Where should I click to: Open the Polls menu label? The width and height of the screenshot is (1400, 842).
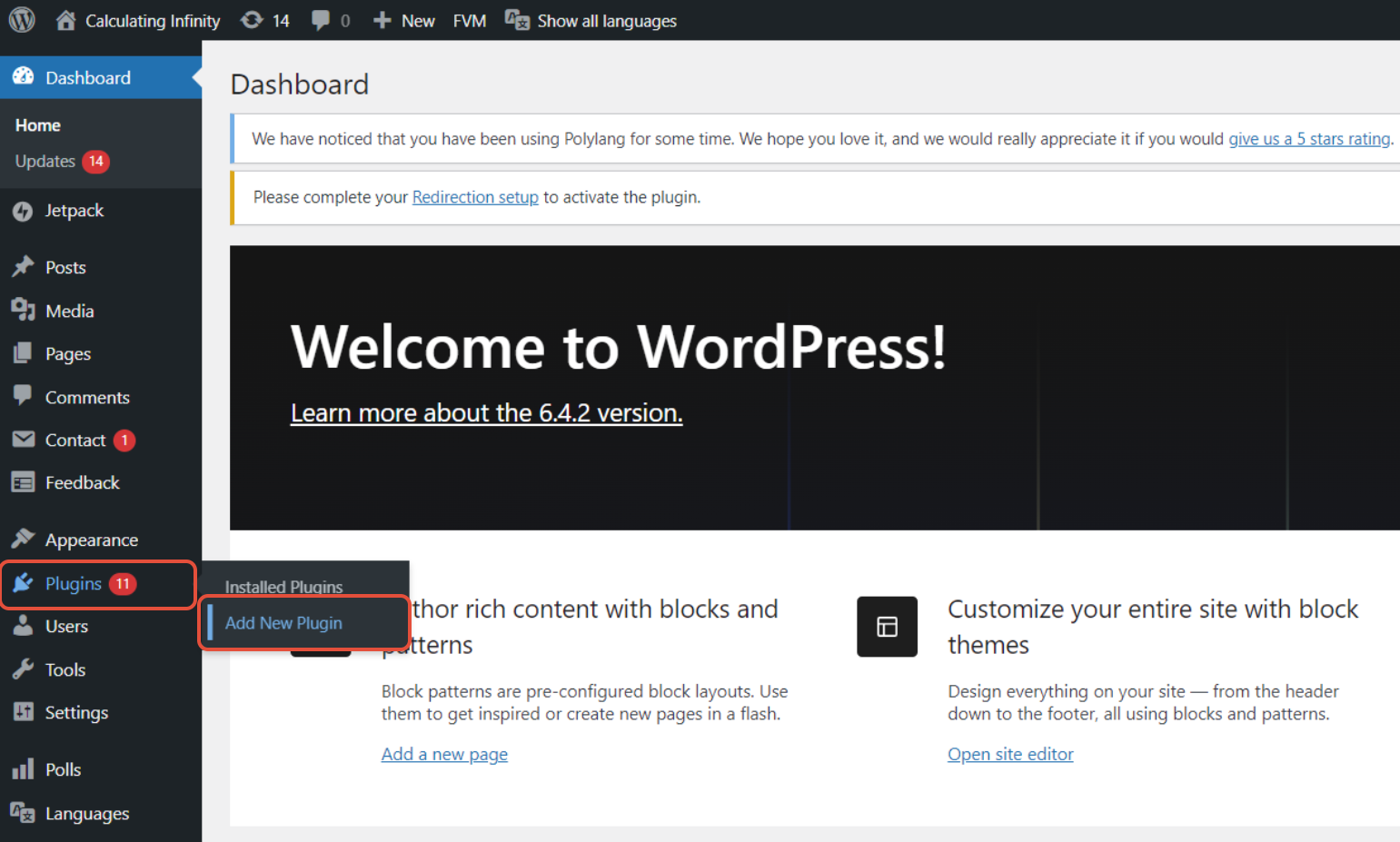[63, 769]
